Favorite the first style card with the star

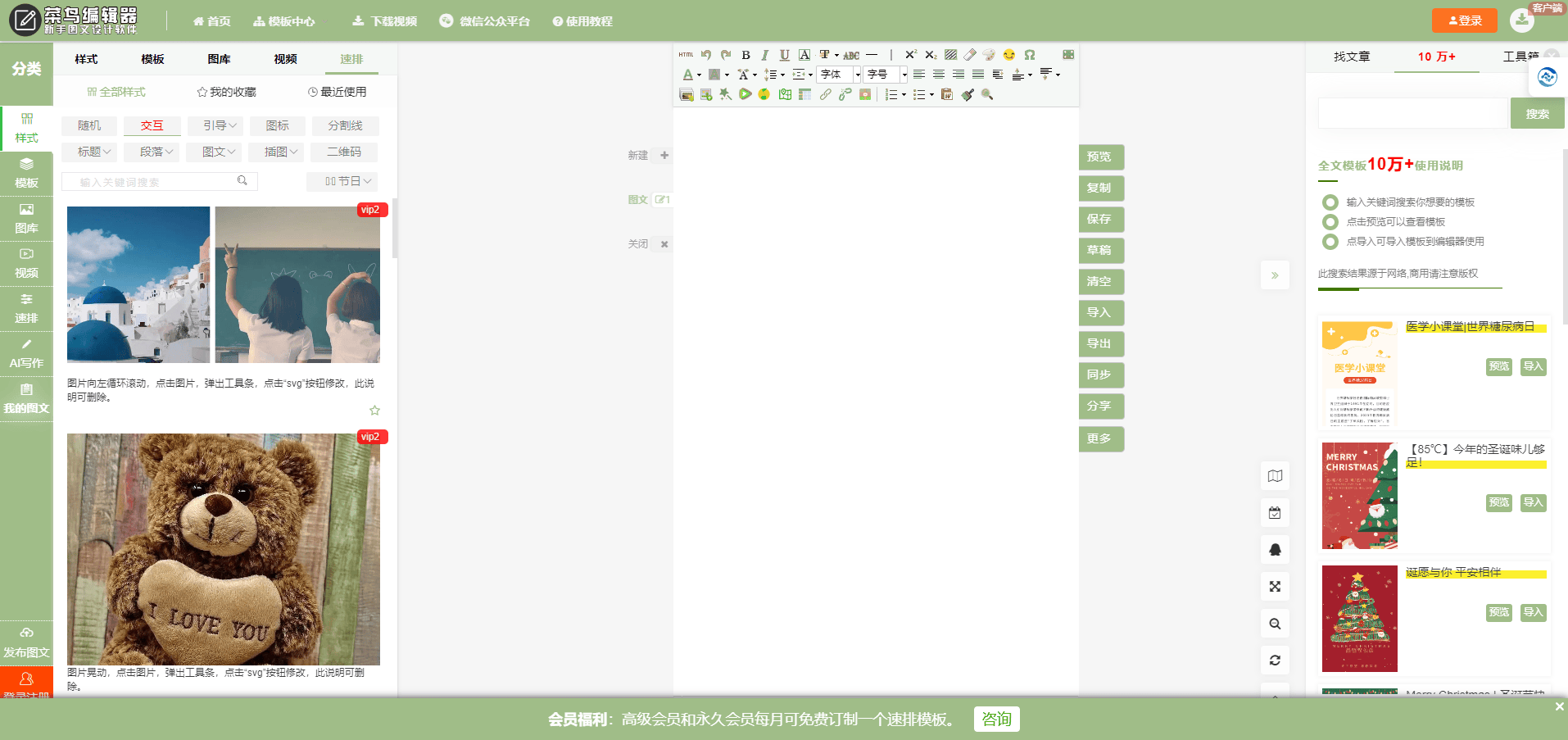(374, 410)
